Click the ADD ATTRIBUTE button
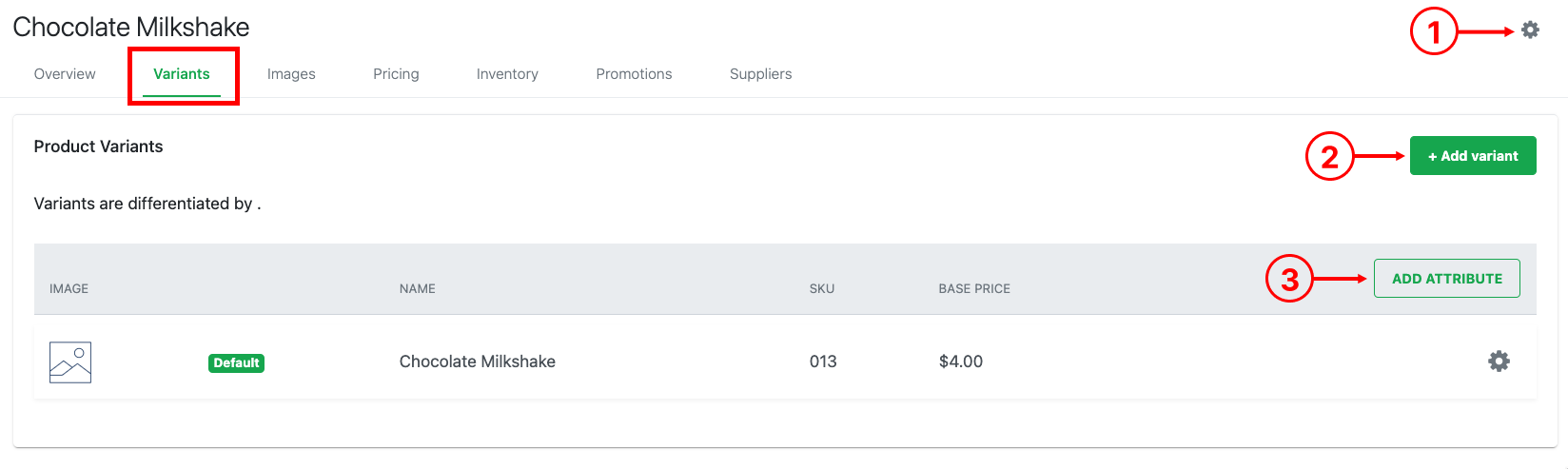 tap(1447, 279)
